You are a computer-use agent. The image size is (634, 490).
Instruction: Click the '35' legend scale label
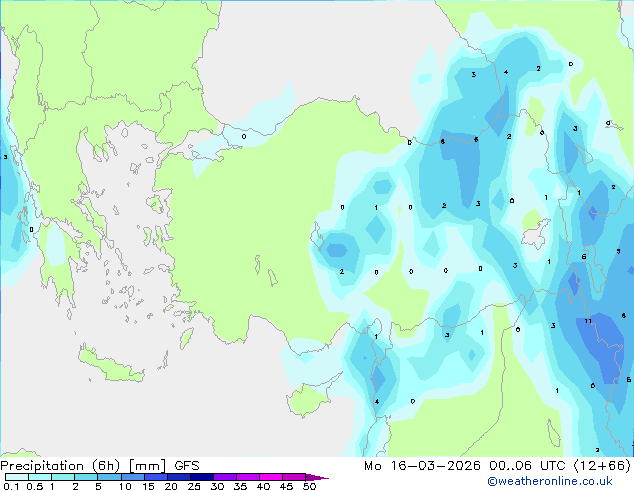coord(240,486)
